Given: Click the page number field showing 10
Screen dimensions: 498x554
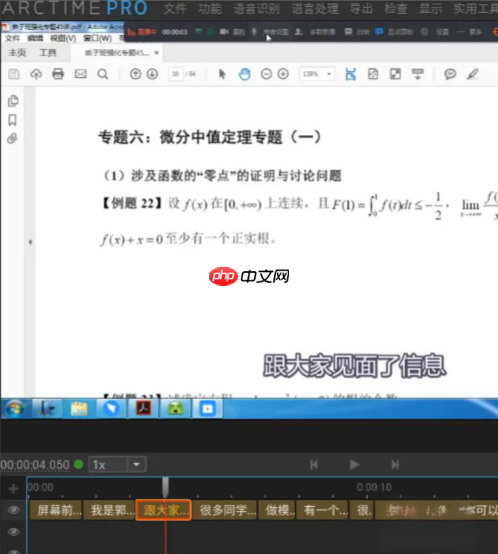Looking at the screenshot, I should pyautogui.click(x=176, y=74).
